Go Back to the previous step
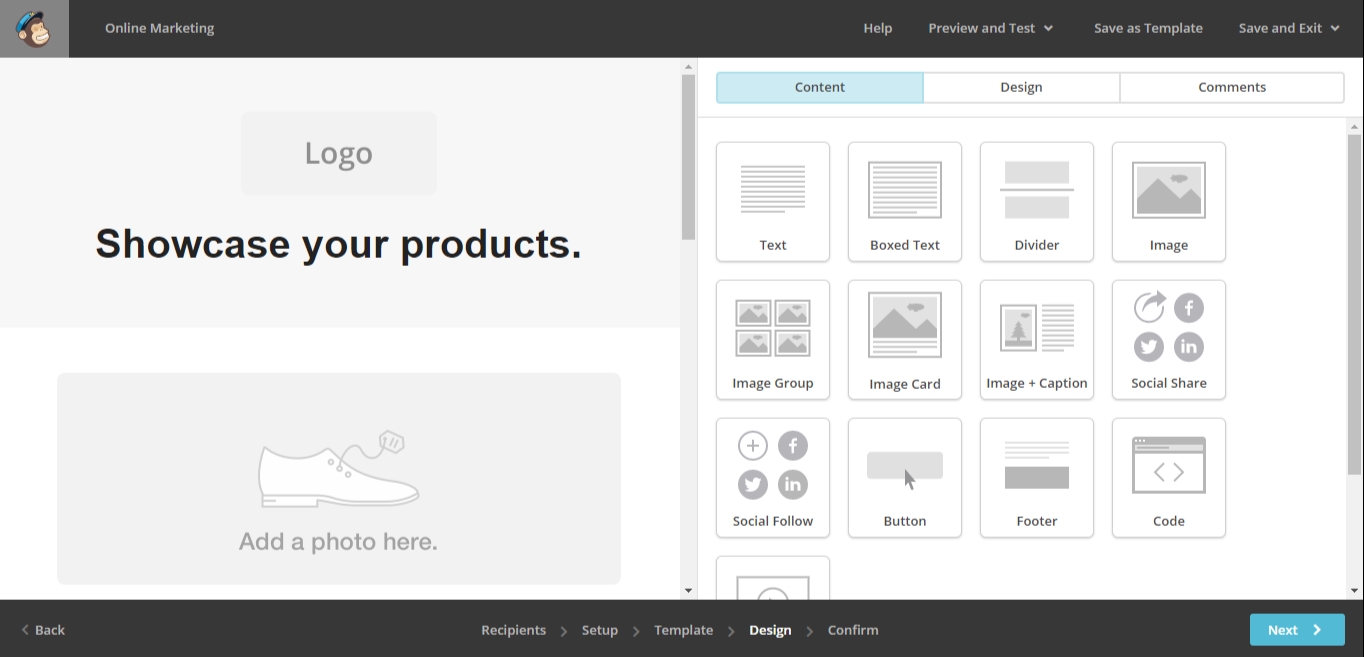Screen dimensions: 1364x657 pyautogui.click(x=43, y=630)
